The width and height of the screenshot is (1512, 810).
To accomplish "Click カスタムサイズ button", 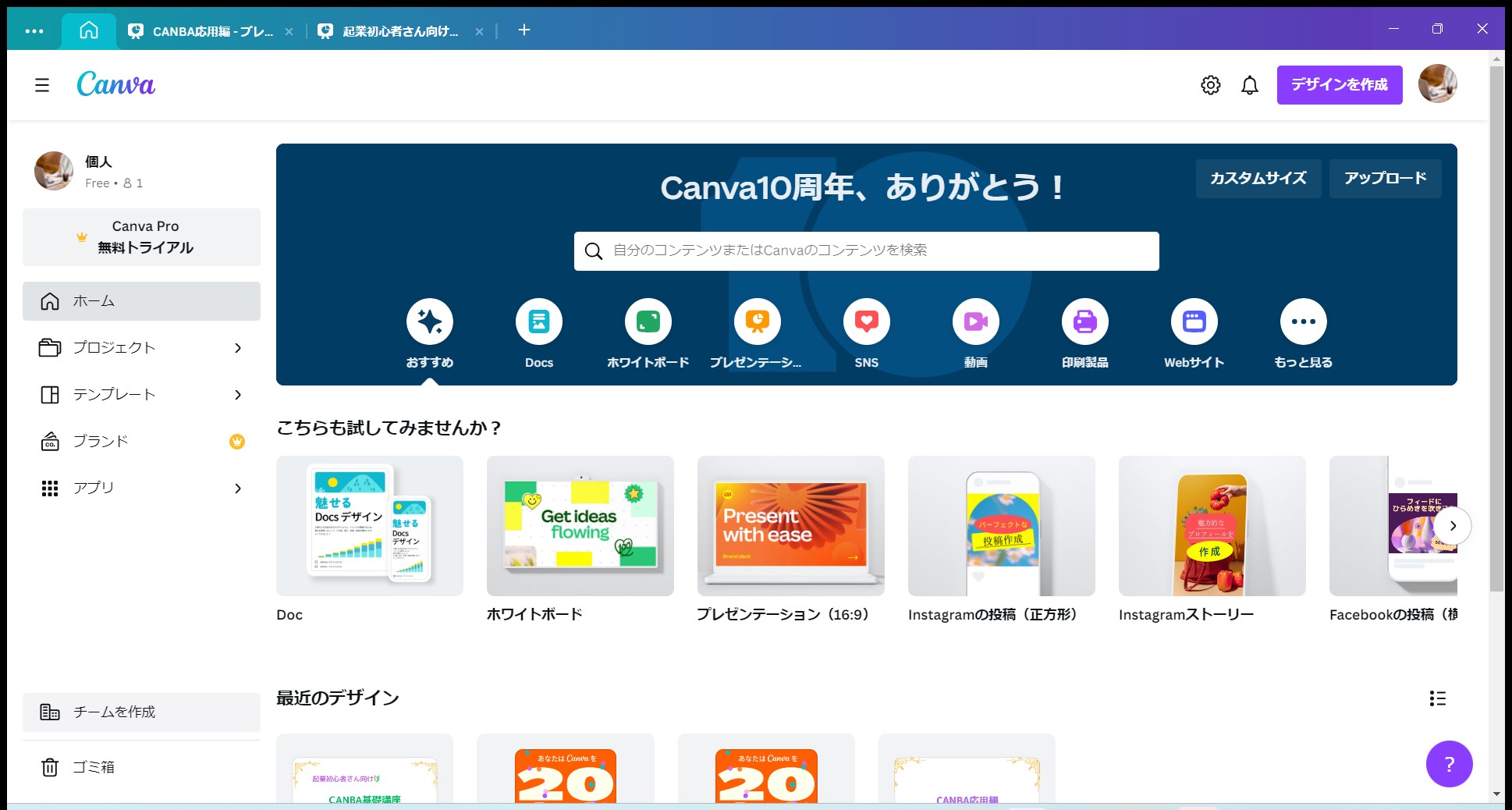I will tap(1258, 178).
